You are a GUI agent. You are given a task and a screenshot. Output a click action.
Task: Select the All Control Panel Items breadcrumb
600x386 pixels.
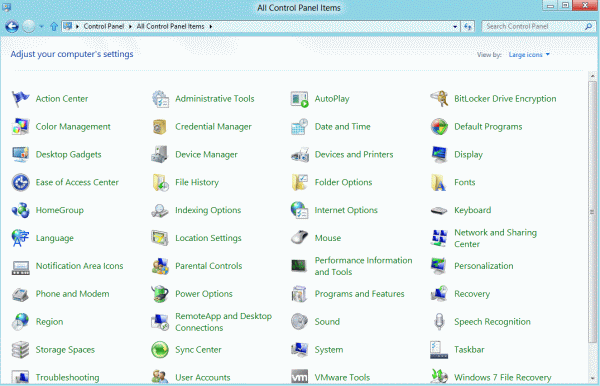(170, 26)
